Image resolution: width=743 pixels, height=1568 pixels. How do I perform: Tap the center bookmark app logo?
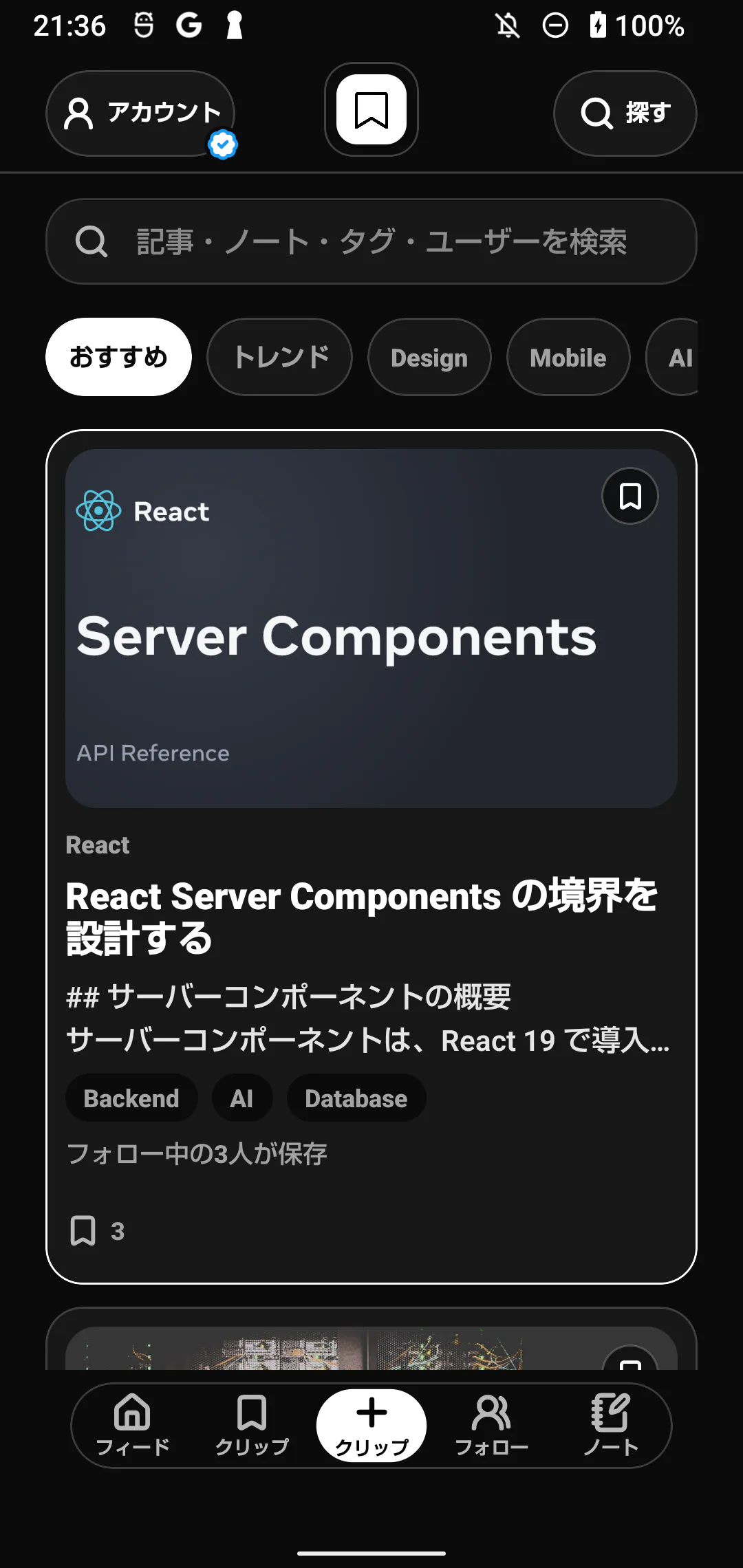coord(371,110)
